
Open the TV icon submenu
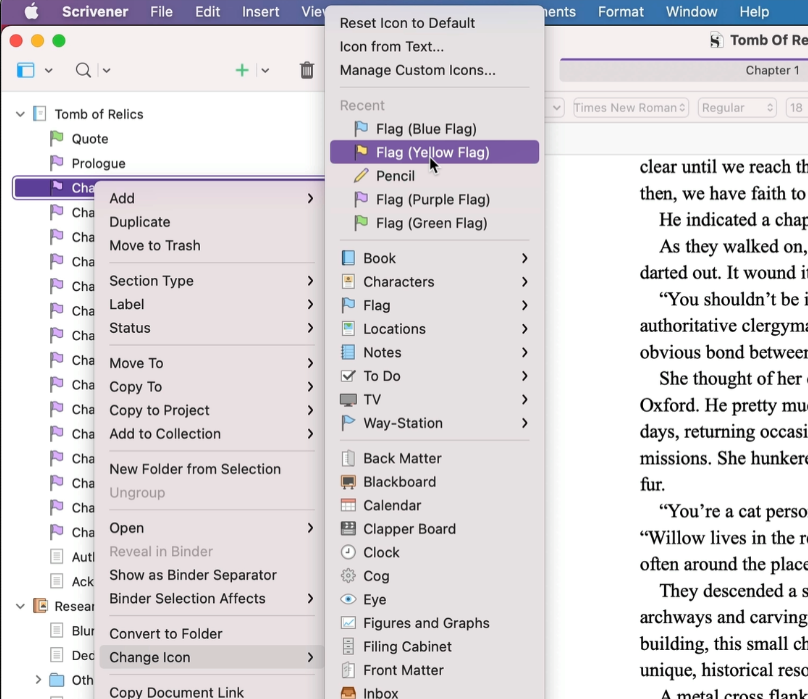[x=434, y=400]
